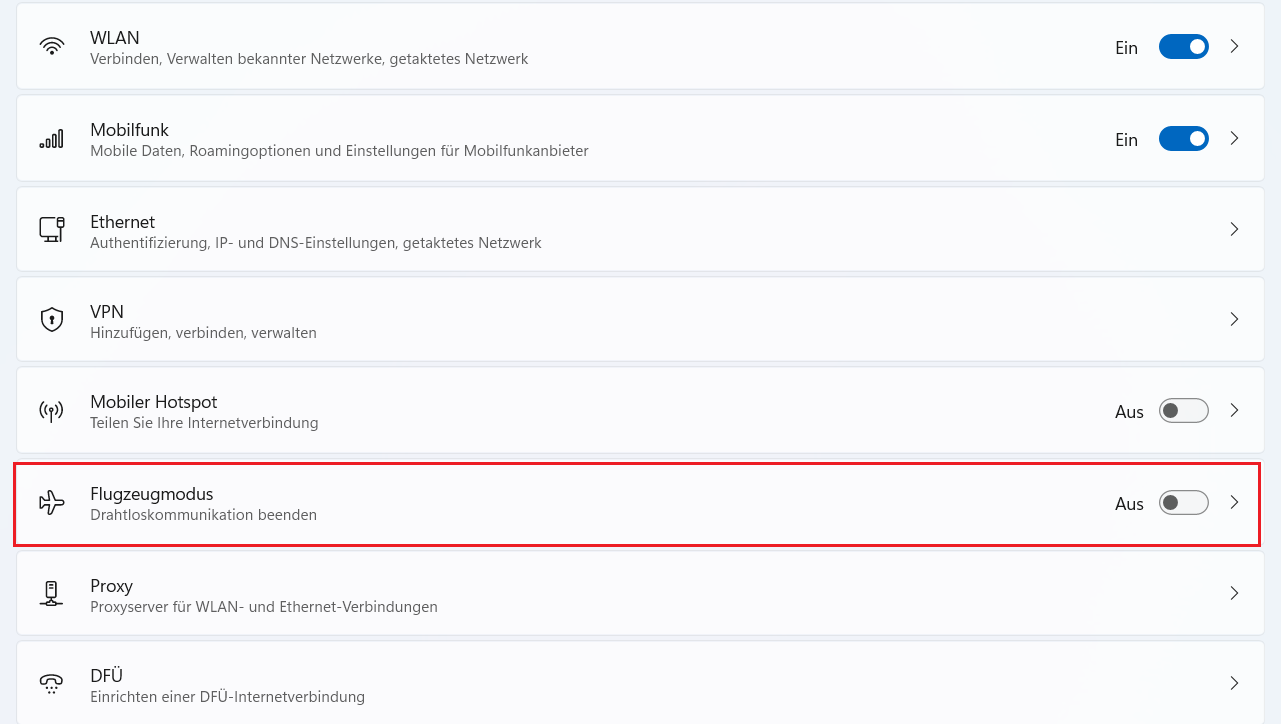Click the Ethernet monitor icon
The height and width of the screenshot is (724, 1281).
pyautogui.click(x=52, y=229)
